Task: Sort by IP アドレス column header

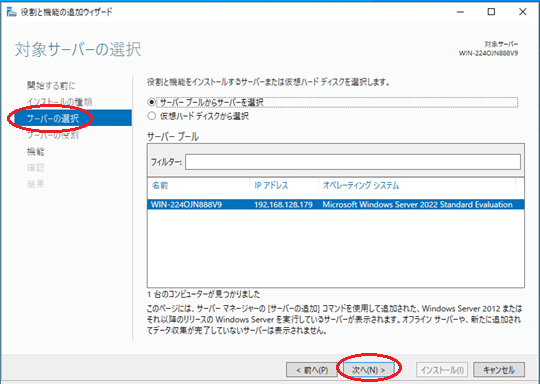Action: [271, 186]
